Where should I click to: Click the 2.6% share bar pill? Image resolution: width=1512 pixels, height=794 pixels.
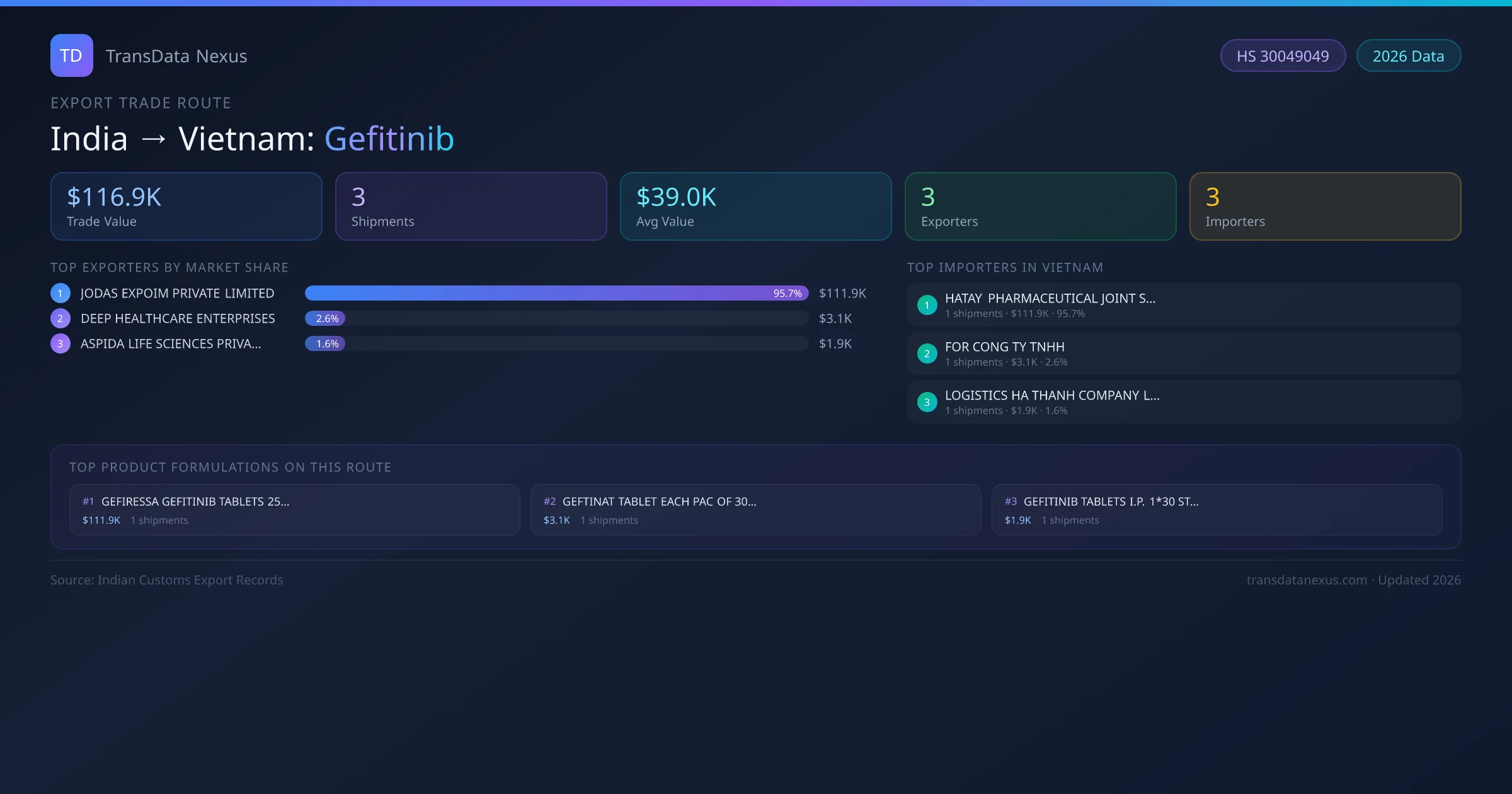[x=325, y=318]
